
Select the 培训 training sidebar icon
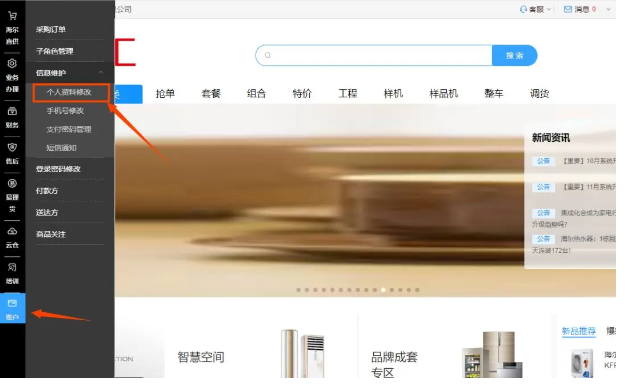click(x=12, y=267)
